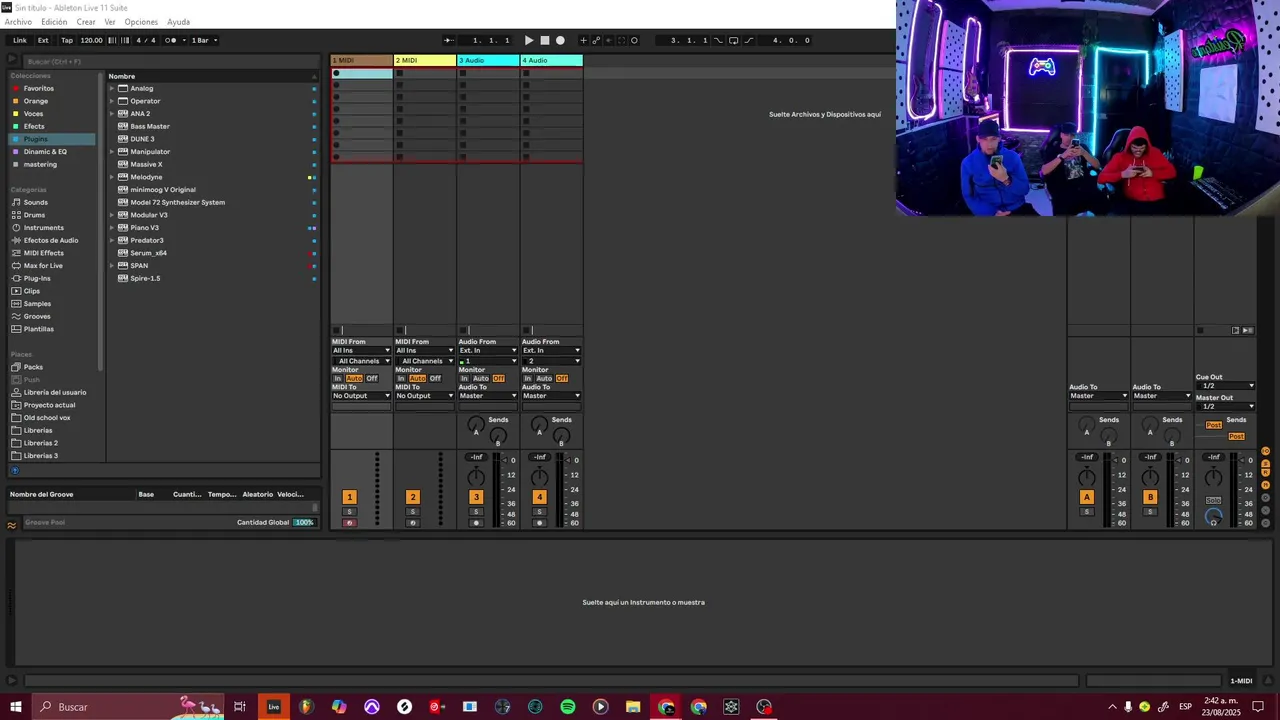Click the Link button

(x=20, y=40)
